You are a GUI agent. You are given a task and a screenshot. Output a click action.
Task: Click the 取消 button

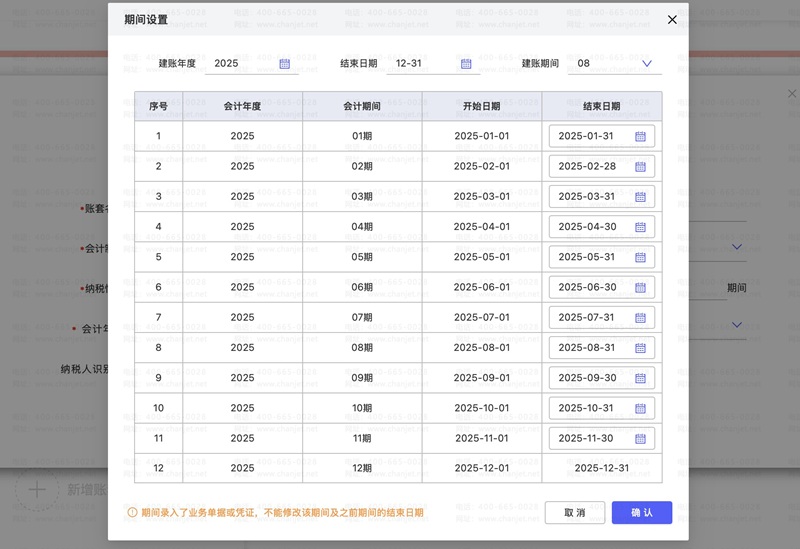575,512
